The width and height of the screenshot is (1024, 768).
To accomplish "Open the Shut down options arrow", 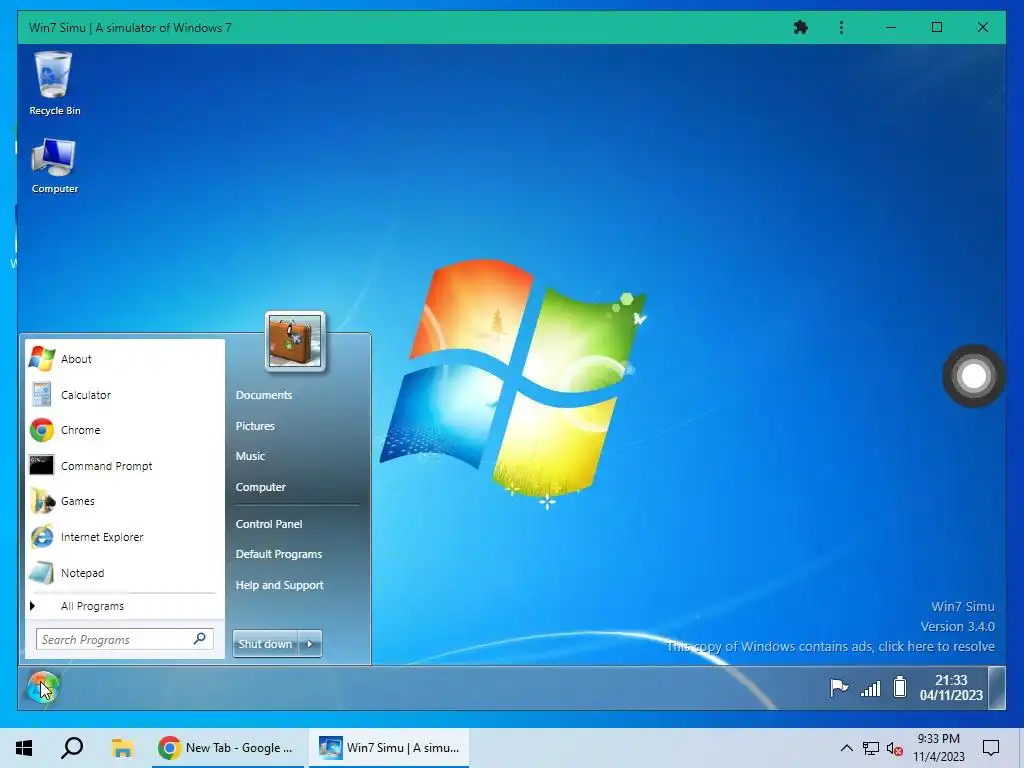I will pos(310,644).
